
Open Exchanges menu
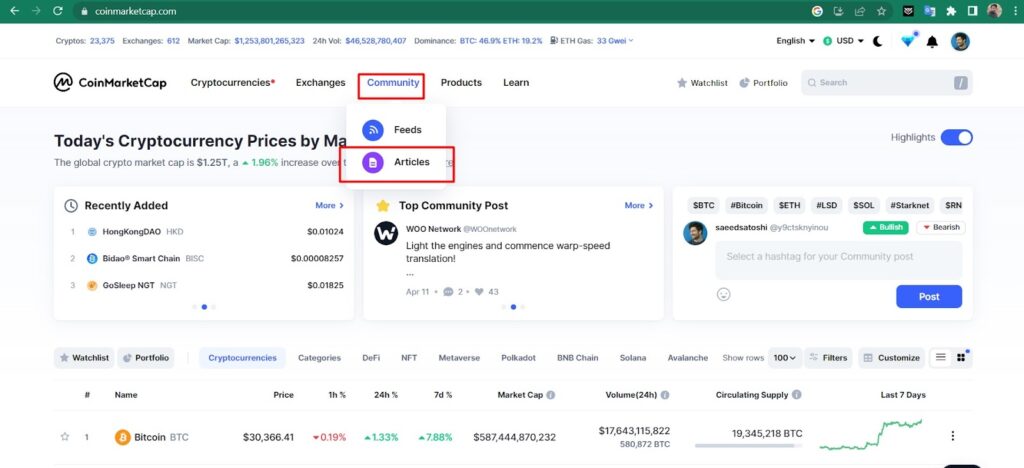coord(321,83)
